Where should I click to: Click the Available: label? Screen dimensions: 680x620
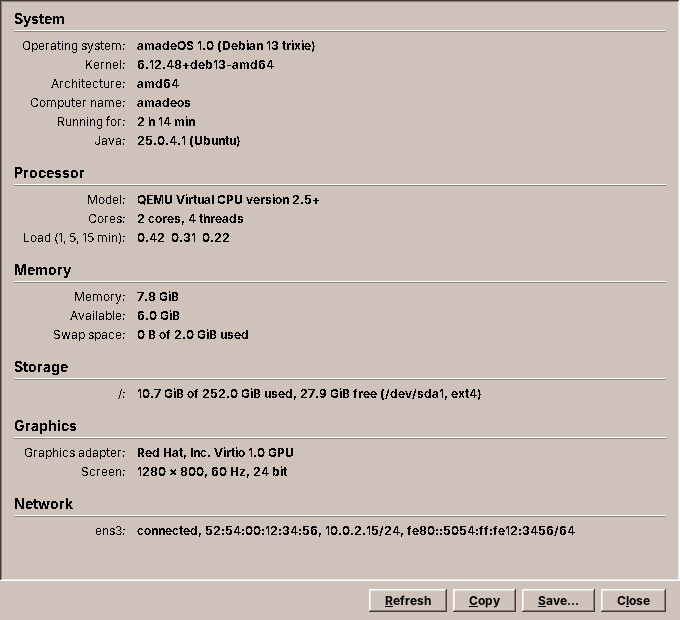click(x=98, y=316)
